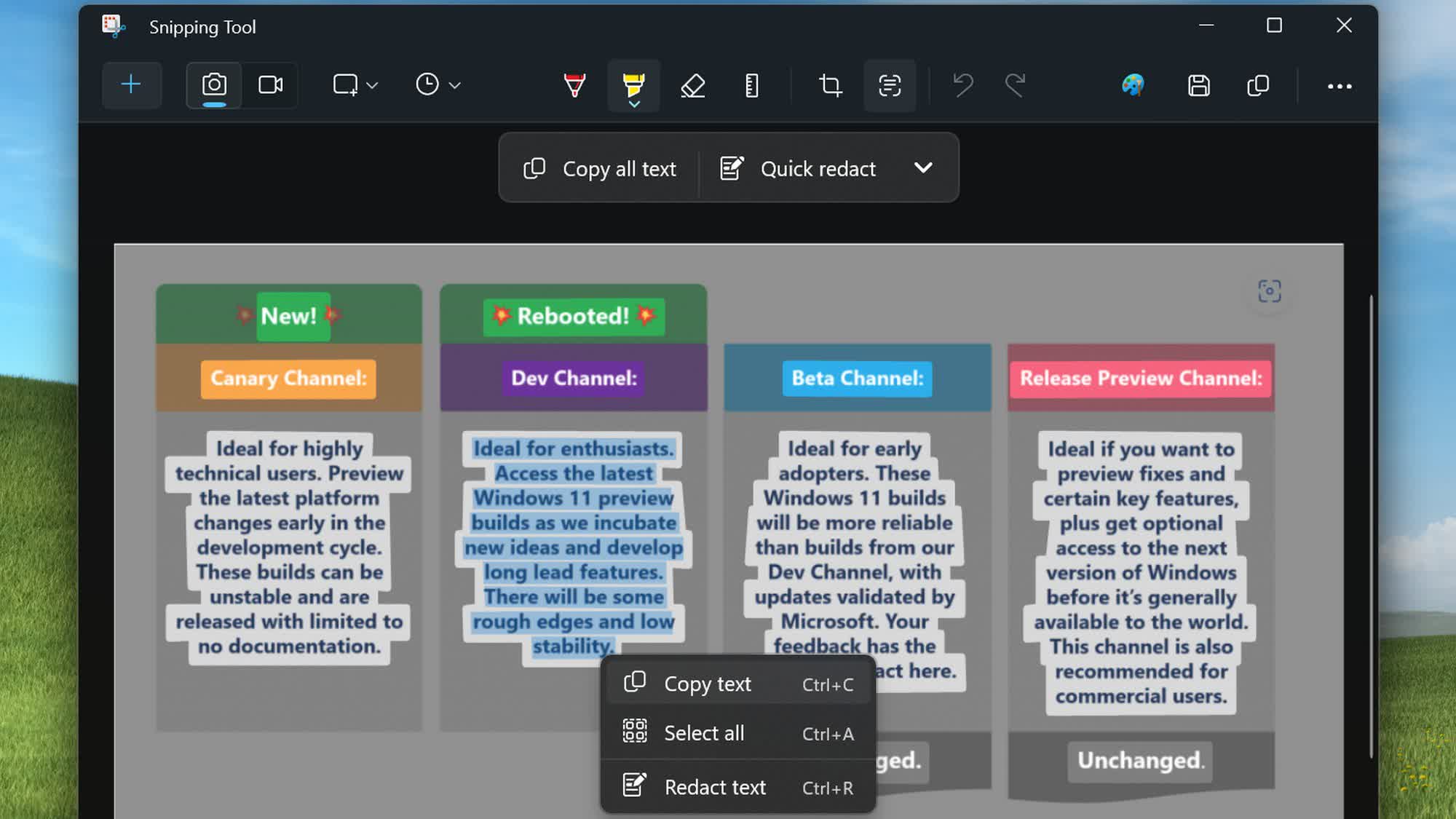
Task: Expand the Quick redact options chevron
Action: pyautogui.click(x=923, y=168)
